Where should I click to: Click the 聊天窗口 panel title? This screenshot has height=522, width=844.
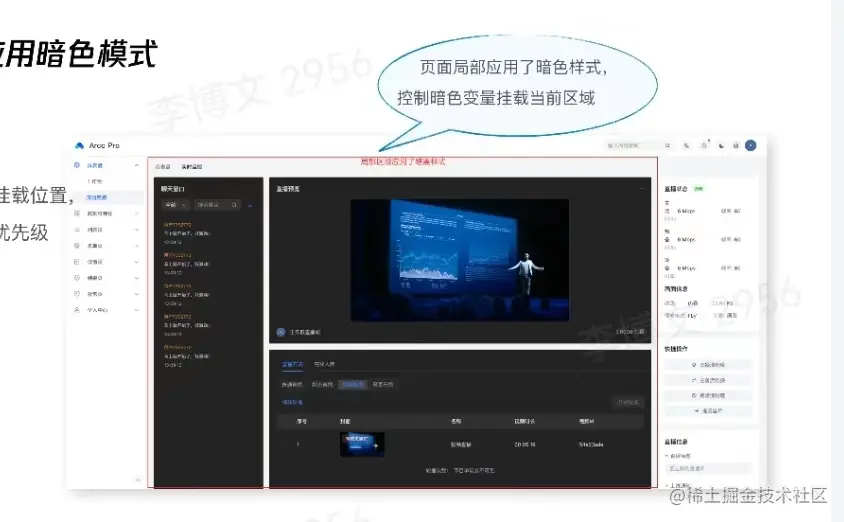[x=173, y=189]
